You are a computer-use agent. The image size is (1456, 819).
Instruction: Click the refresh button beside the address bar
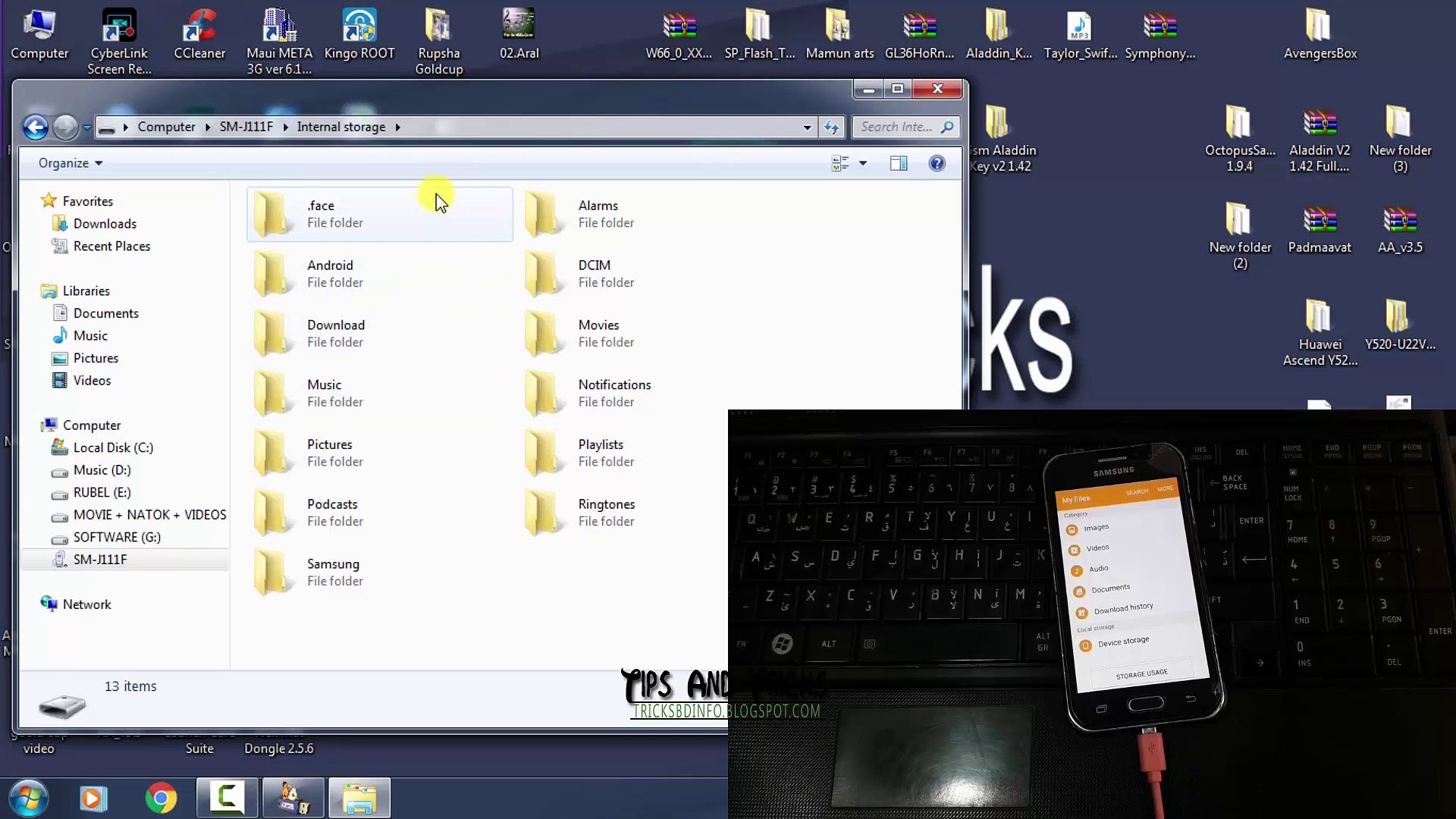(832, 127)
